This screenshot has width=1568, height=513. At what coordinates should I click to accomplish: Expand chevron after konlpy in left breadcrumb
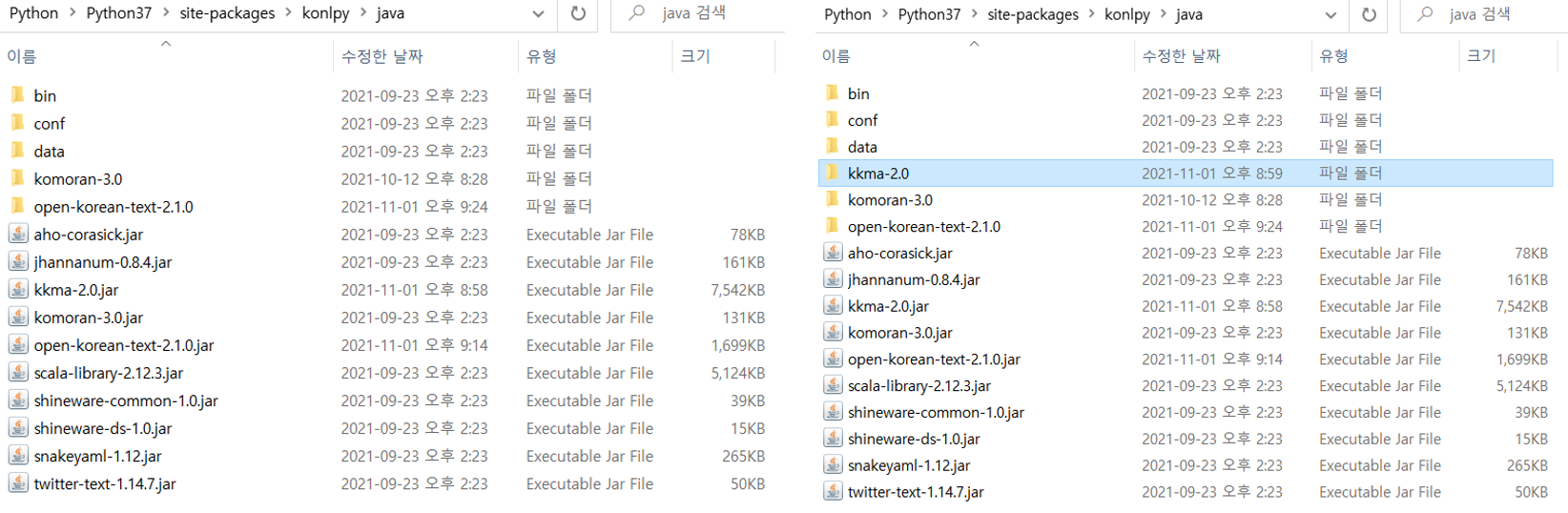(363, 13)
